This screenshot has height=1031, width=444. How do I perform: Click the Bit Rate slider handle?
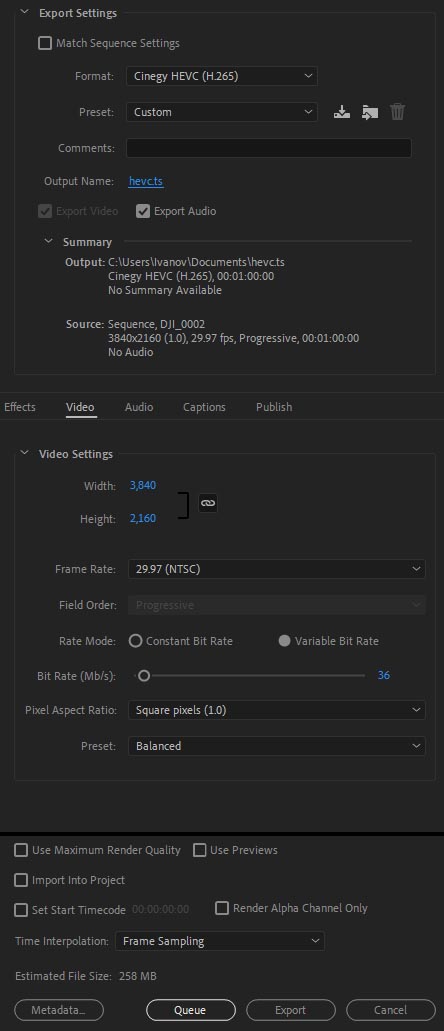coord(143,675)
